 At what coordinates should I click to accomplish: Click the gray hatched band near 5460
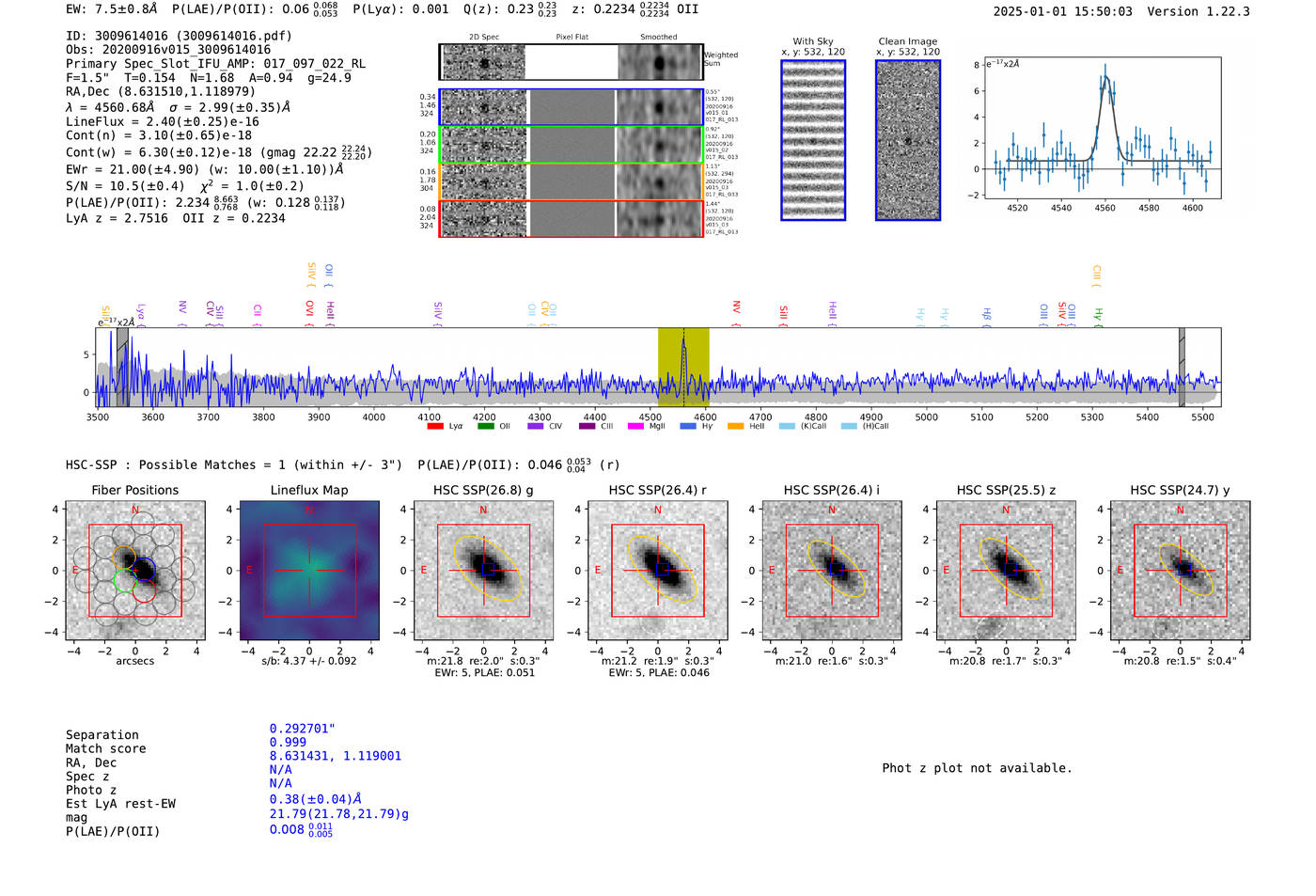coord(1182,368)
